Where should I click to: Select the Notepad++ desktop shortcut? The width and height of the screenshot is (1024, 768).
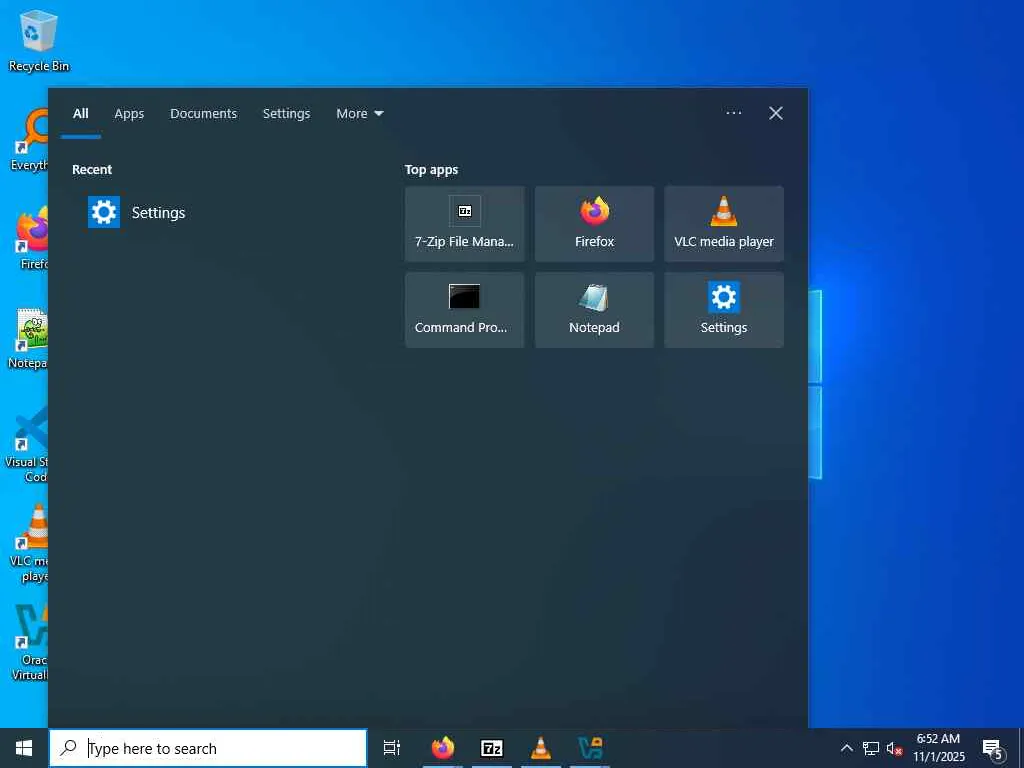click(29, 338)
